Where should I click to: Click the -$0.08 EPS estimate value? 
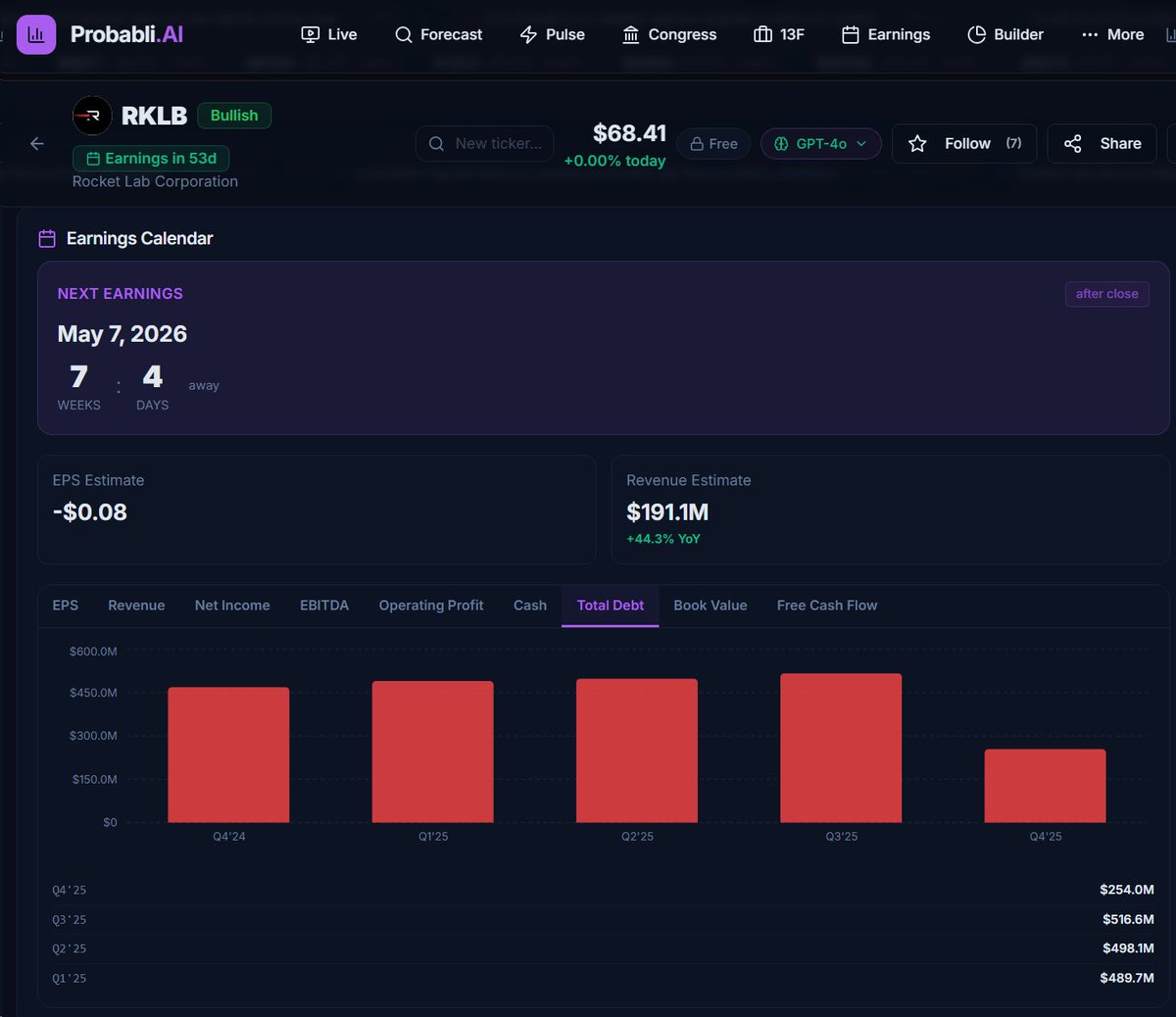[x=90, y=512]
